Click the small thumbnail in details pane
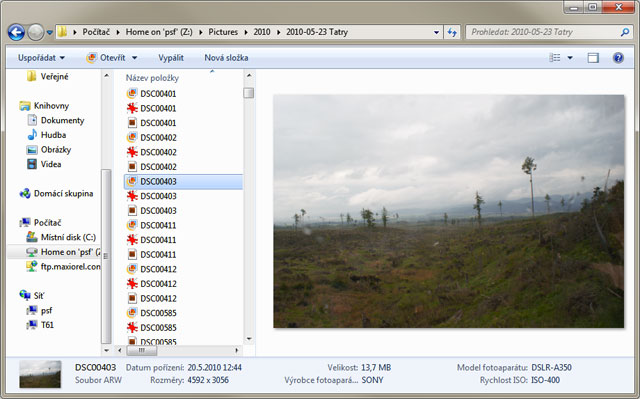The width and height of the screenshot is (640, 399). [x=40, y=374]
